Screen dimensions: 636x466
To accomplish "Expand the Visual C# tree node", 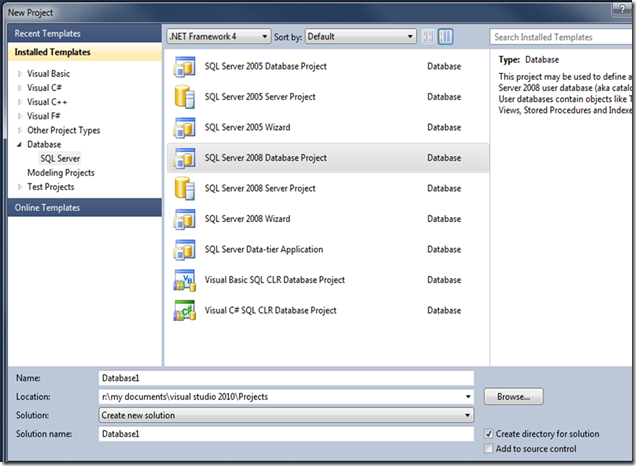I will click(19, 88).
